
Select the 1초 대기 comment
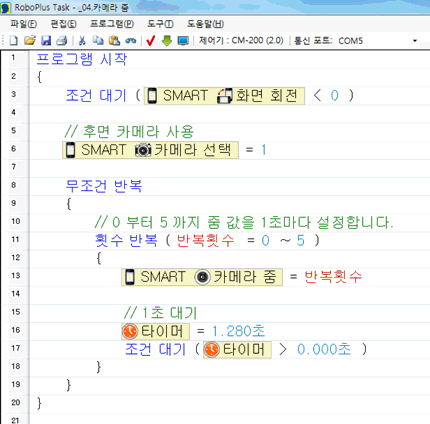tap(161, 313)
